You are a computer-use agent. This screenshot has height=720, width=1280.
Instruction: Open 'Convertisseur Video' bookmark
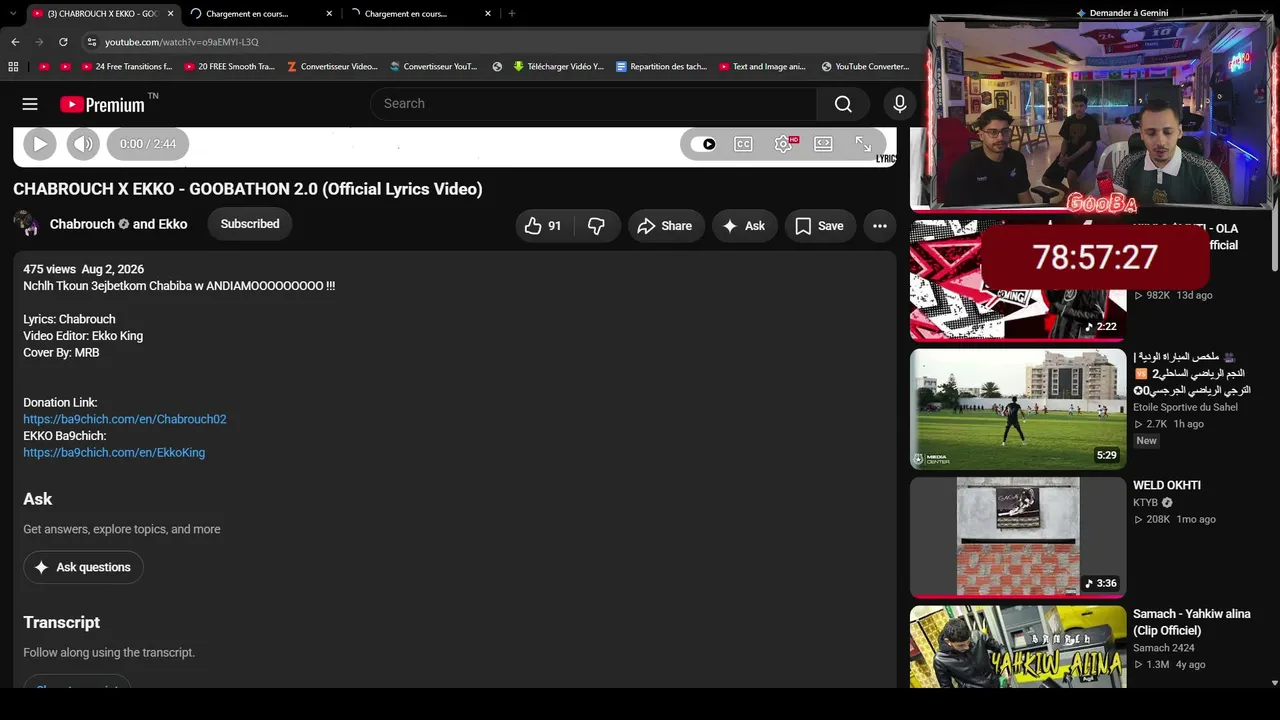click(332, 67)
